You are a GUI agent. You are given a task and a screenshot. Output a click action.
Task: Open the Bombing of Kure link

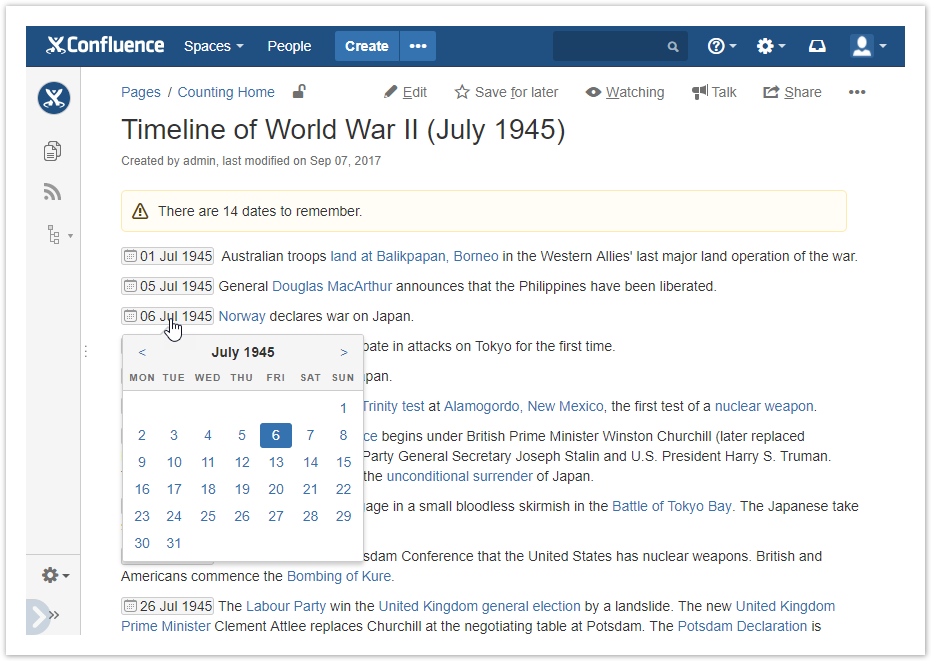pos(339,576)
